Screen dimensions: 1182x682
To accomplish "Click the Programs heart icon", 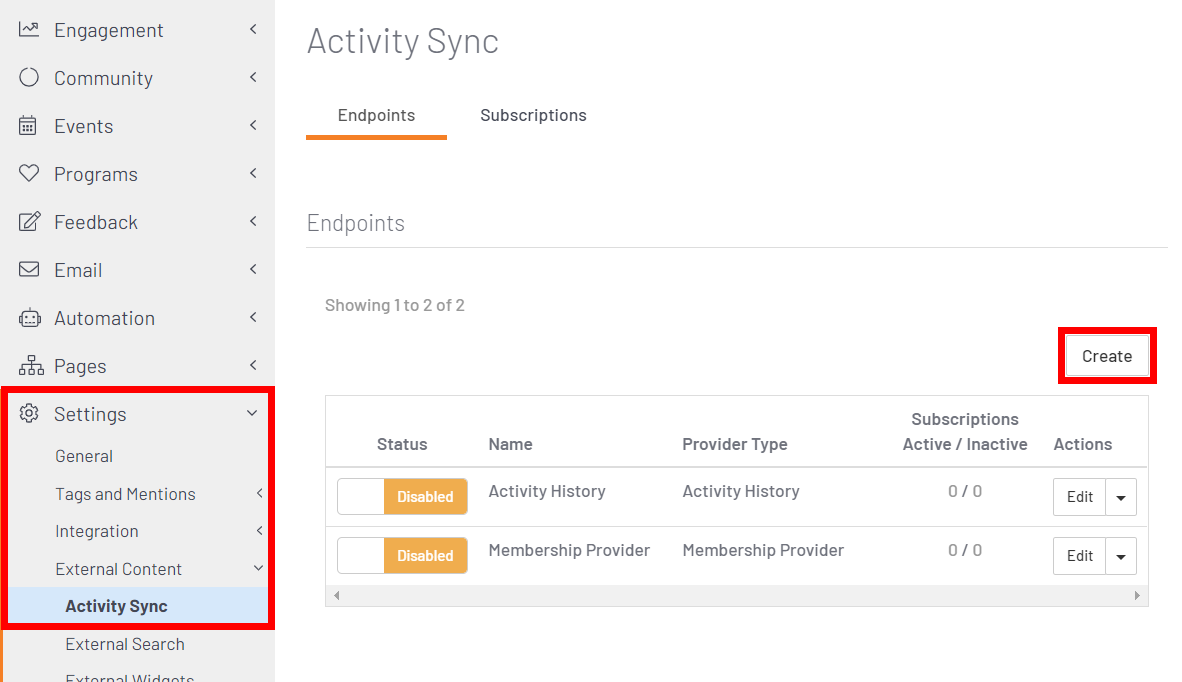I will coord(29,173).
